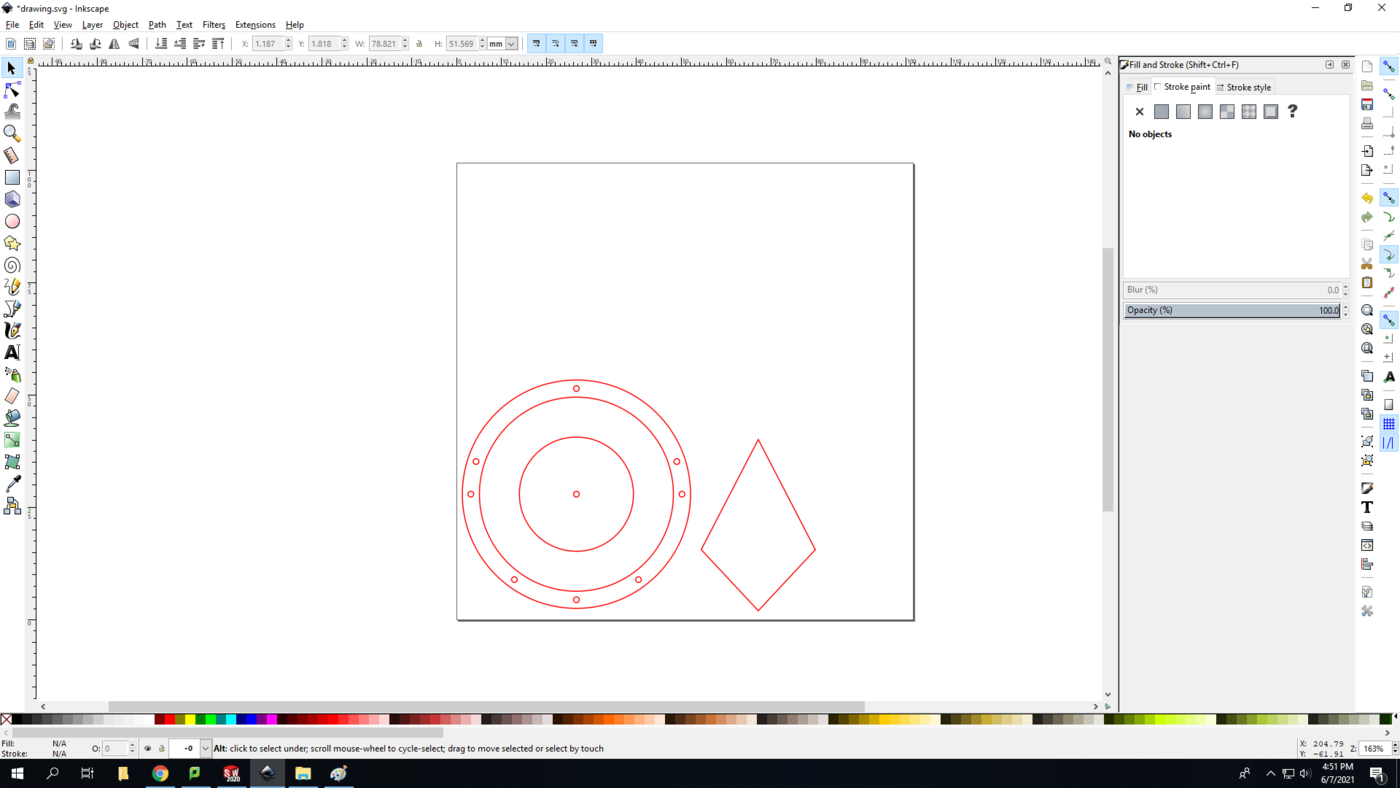The width and height of the screenshot is (1400, 788).
Task: Click Rotate 90 degrees counter-clockwise icon
Action: click(76, 44)
